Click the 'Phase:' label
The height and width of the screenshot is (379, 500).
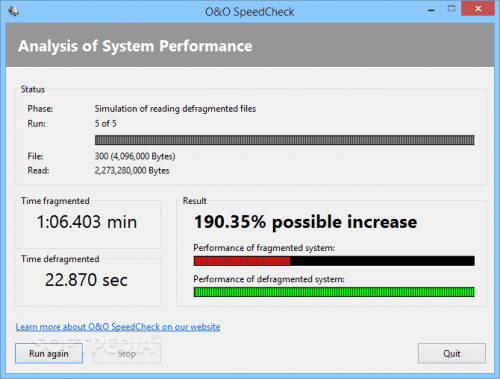(x=40, y=109)
